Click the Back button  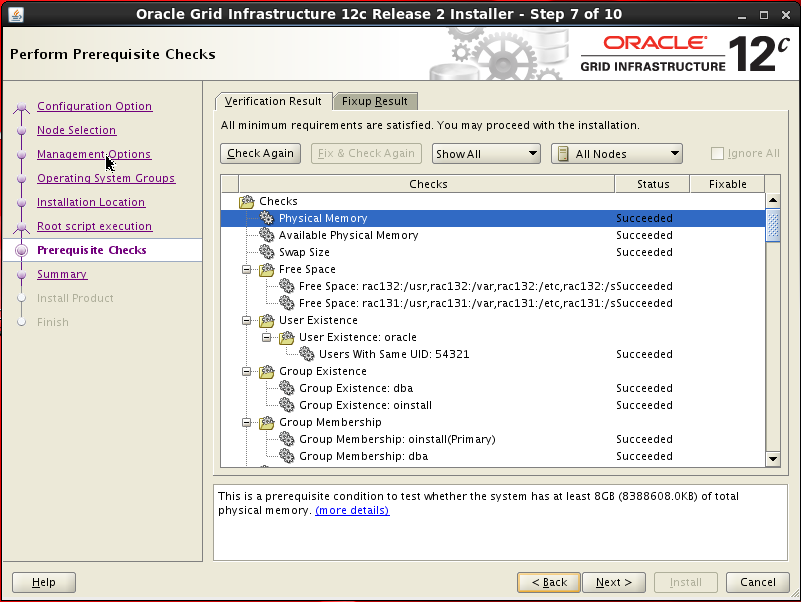(549, 582)
